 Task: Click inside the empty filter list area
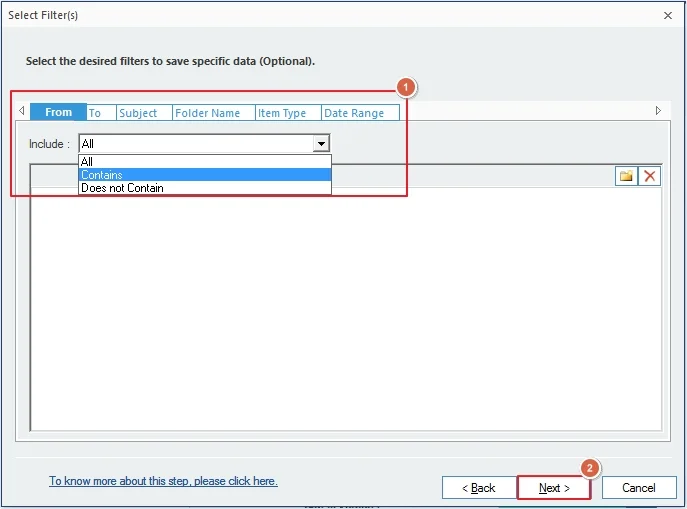(345, 309)
